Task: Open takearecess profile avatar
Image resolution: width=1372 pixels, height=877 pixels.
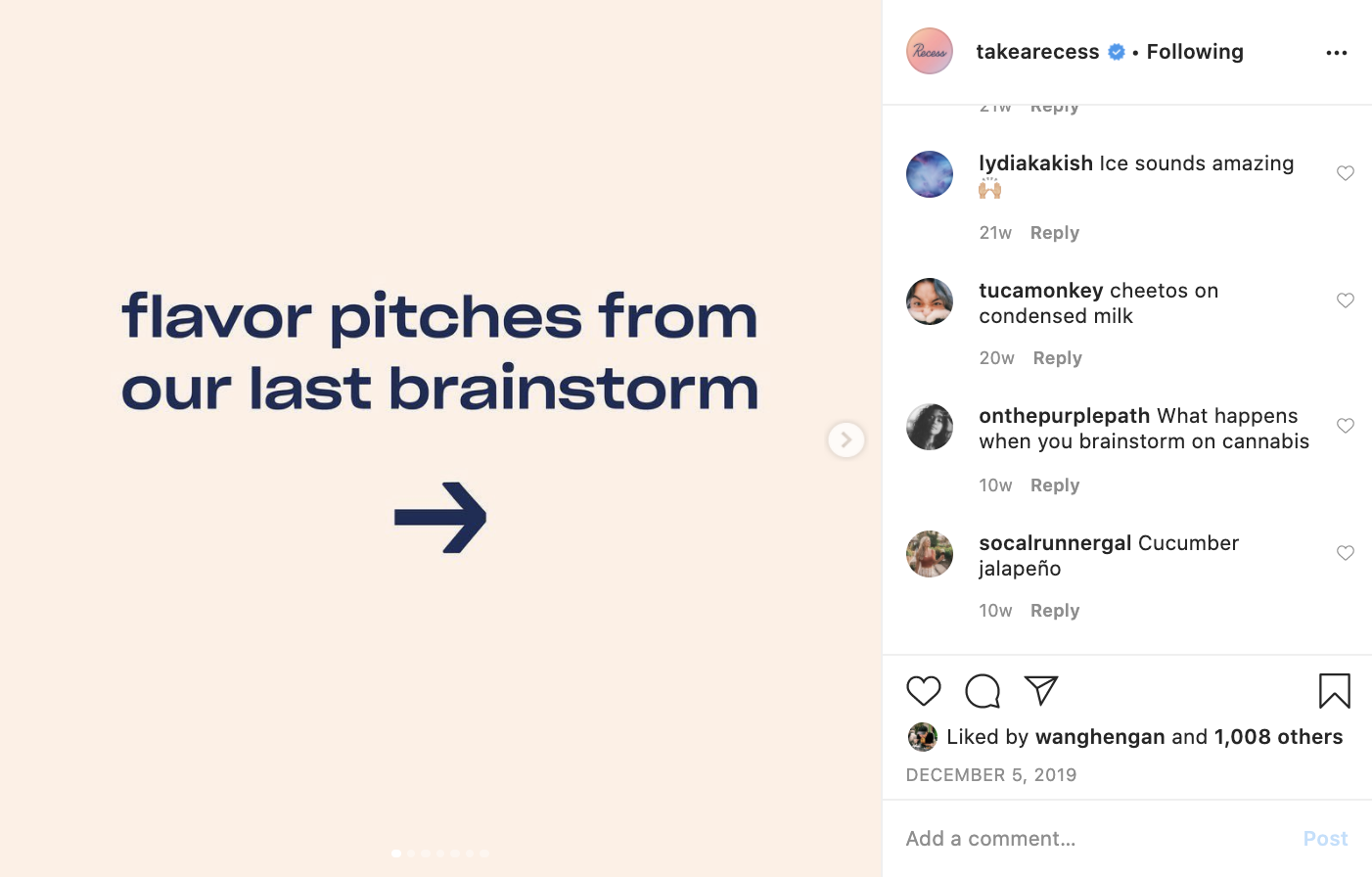Action: [x=930, y=51]
